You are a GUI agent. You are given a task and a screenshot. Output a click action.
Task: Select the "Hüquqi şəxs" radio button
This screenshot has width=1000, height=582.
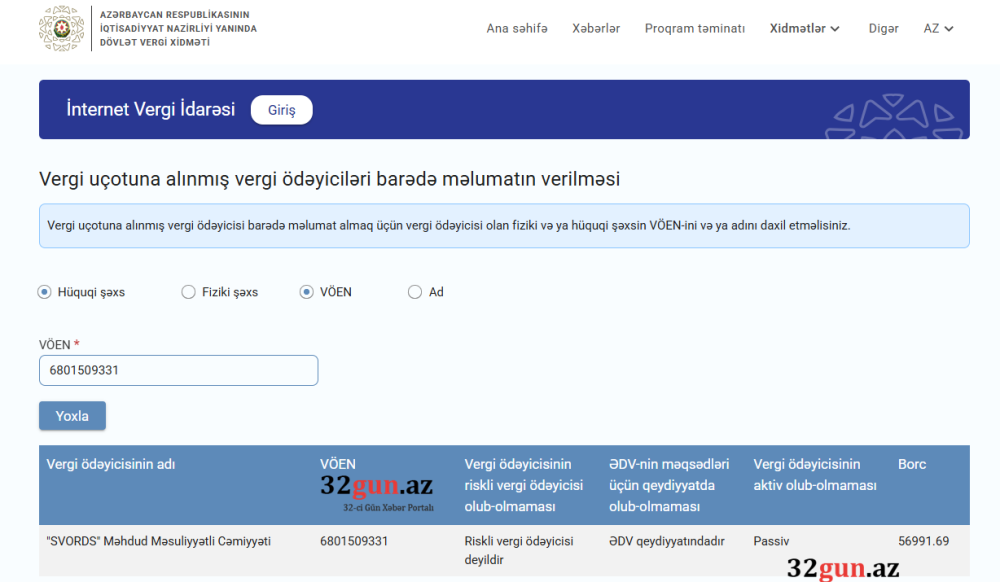click(43, 291)
